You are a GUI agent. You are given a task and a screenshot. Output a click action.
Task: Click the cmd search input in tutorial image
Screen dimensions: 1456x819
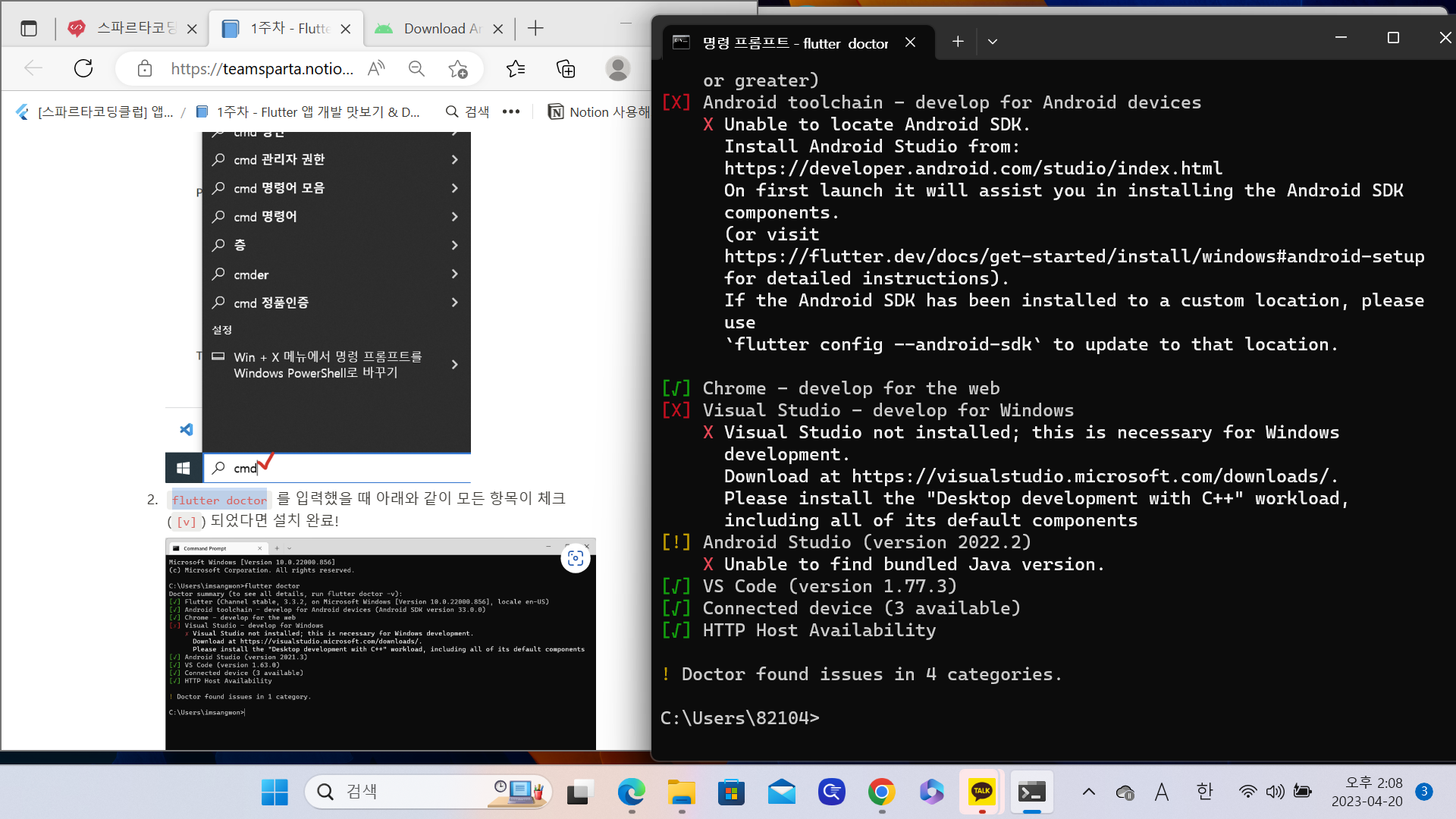[x=337, y=468]
